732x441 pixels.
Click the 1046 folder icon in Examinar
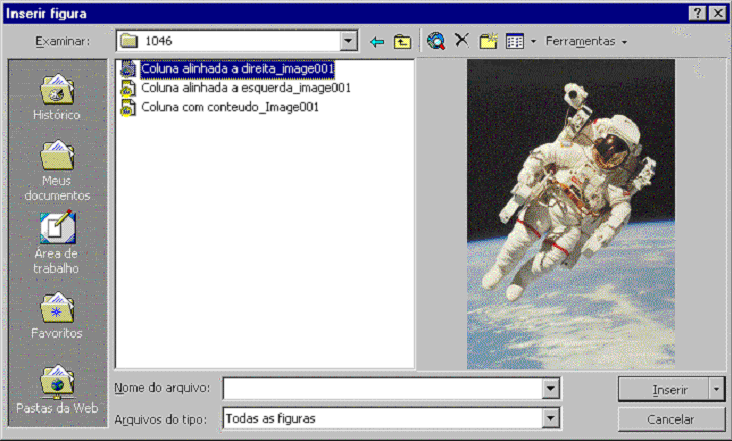coord(129,41)
